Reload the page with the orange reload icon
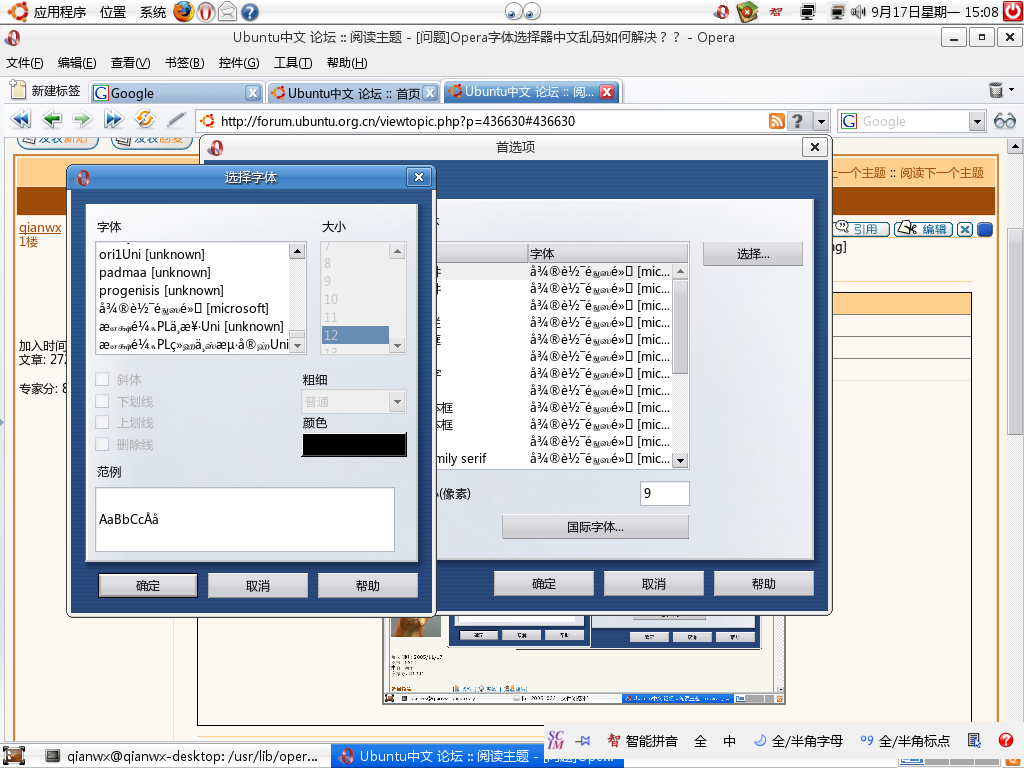Image resolution: width=1024 pixels, height=768 pixels. tap(144, 120)
